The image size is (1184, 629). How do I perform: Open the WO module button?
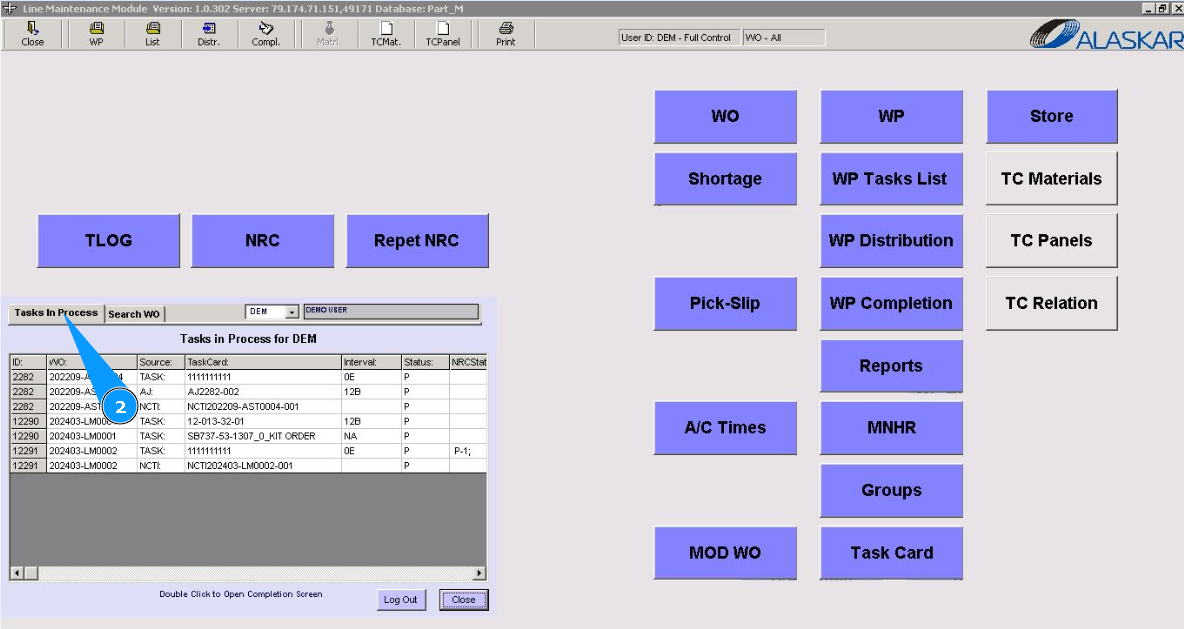click(x=725, y=116)
